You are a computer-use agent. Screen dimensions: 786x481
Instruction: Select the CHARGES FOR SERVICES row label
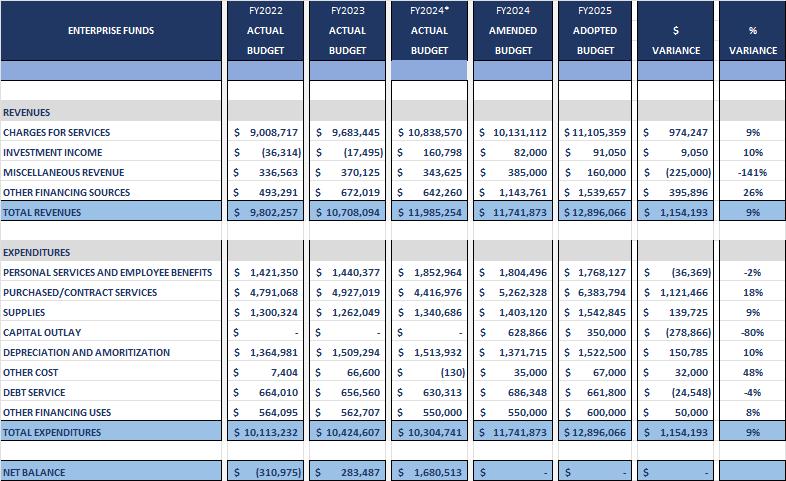tap(57, 133)
